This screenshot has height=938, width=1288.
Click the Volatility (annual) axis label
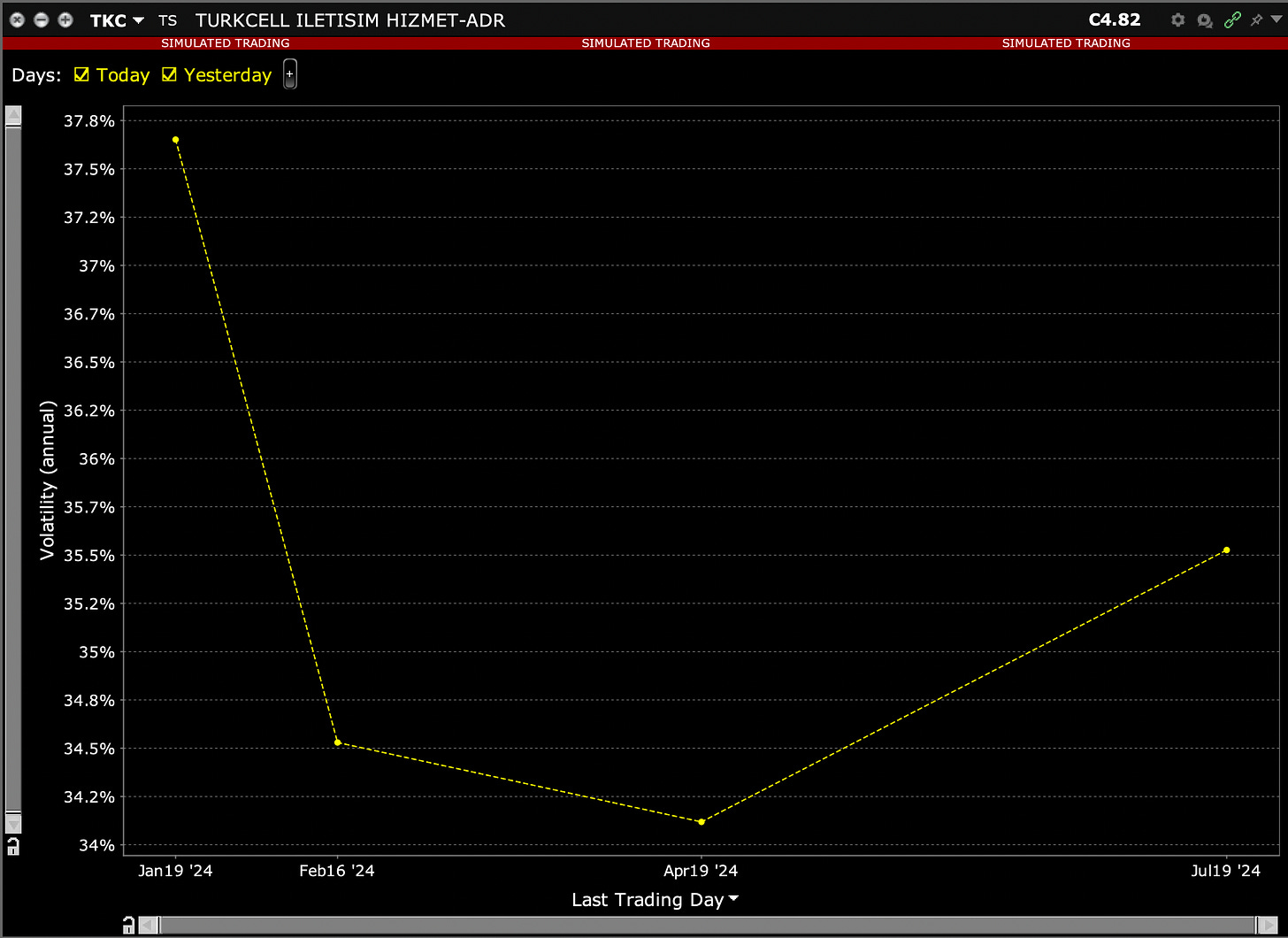pyautogui.click(x=48, y=481)
